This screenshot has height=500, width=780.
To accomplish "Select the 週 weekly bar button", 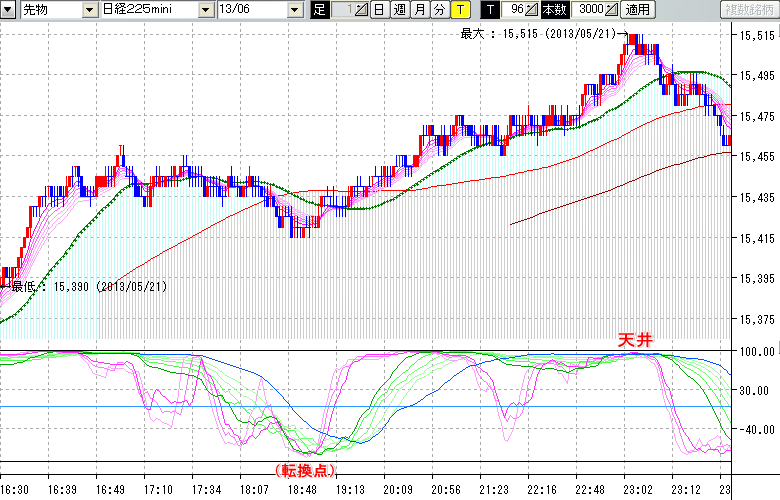I will [x=398, y=9].
